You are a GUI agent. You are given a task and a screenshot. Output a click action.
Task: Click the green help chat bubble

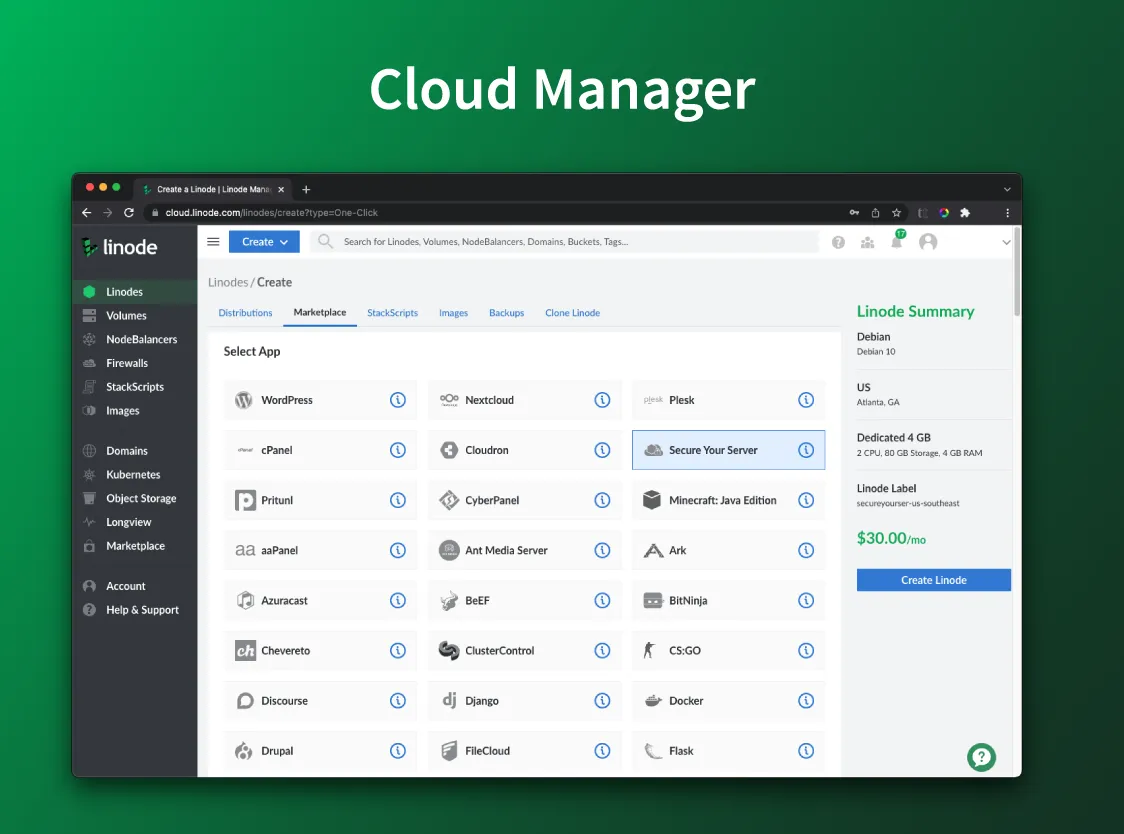pos(981,757)
